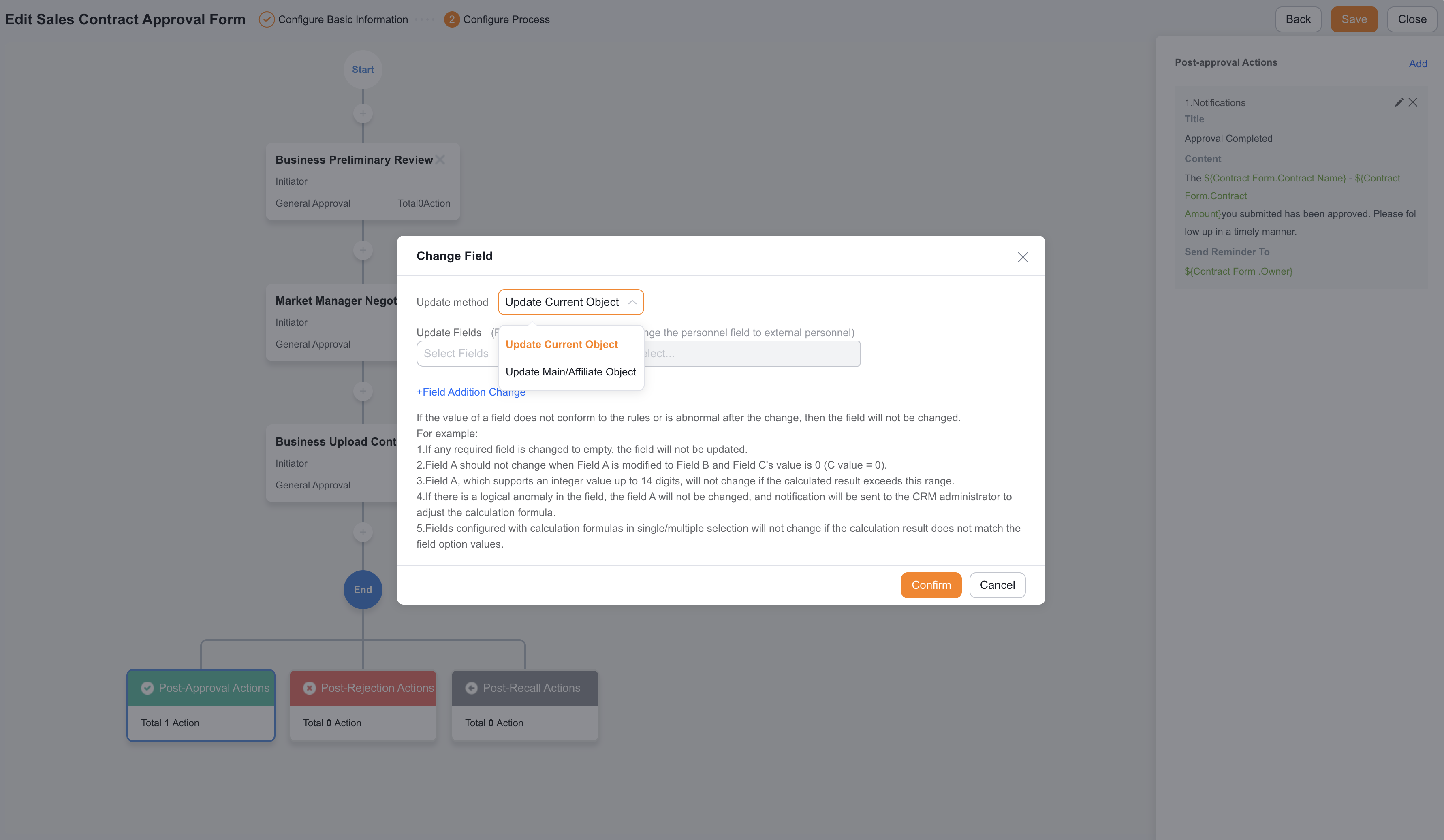Open Configure Basic Information step

point(333,19)
